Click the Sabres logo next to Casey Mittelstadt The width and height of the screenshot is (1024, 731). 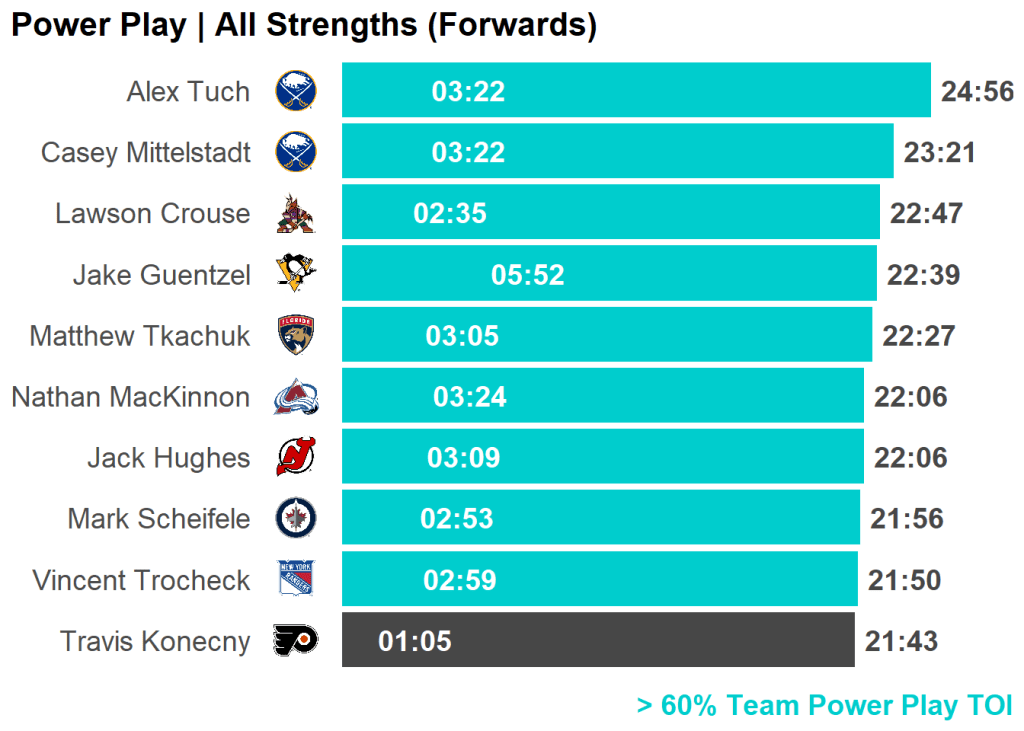296,152
